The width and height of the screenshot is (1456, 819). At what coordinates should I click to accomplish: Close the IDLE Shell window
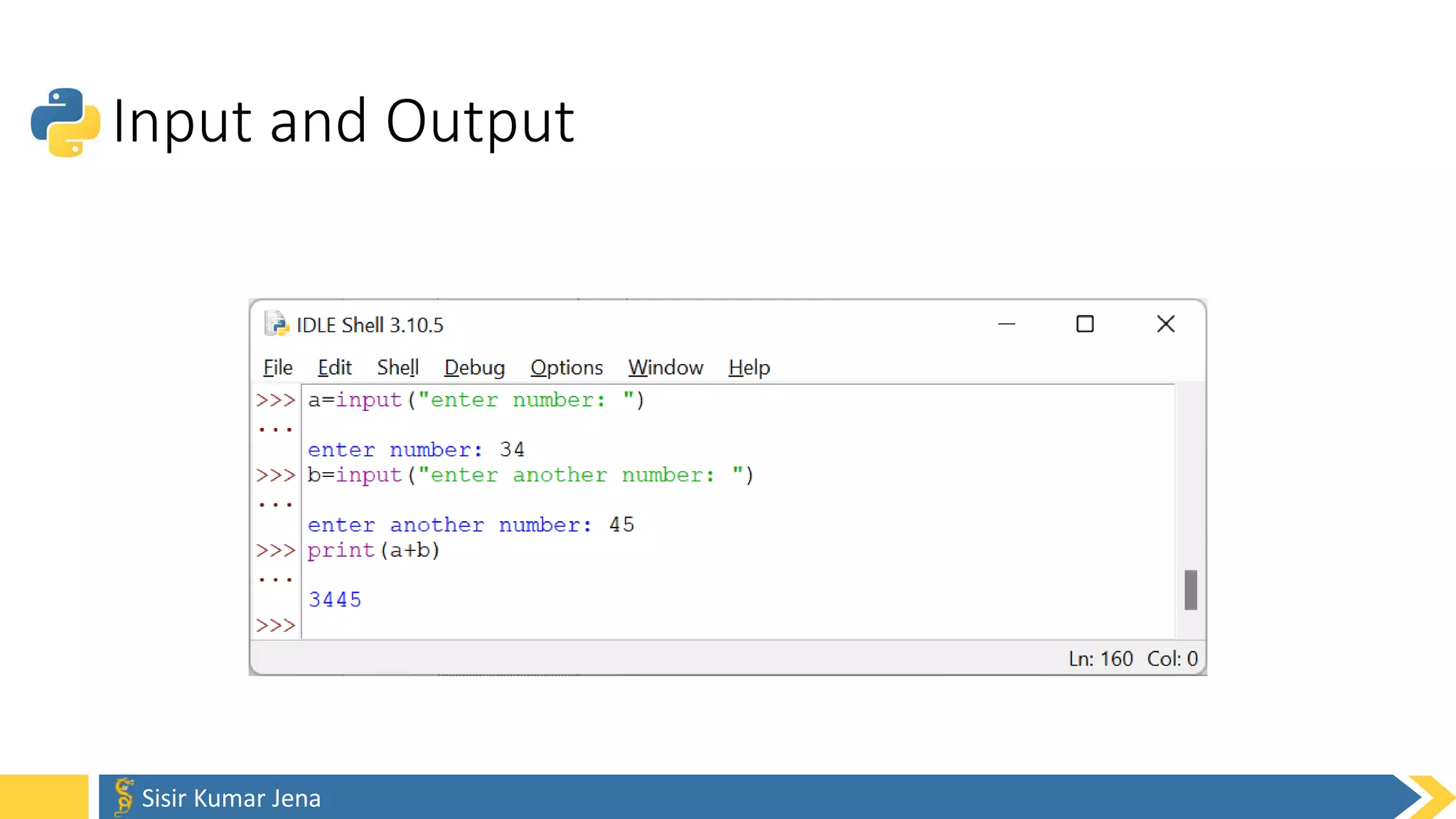[1165, 324]
